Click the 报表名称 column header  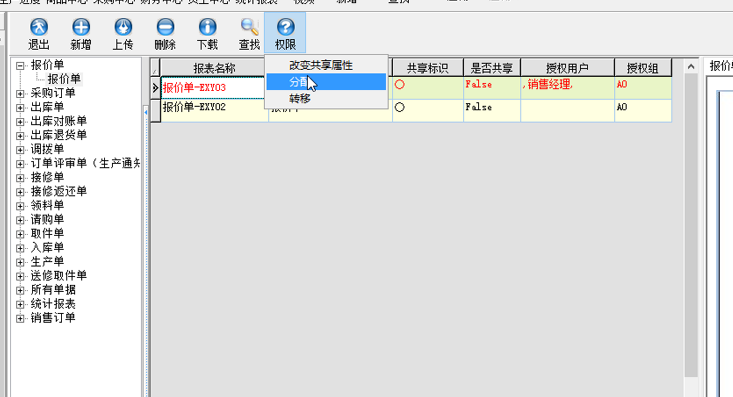[x=214, y=68]
